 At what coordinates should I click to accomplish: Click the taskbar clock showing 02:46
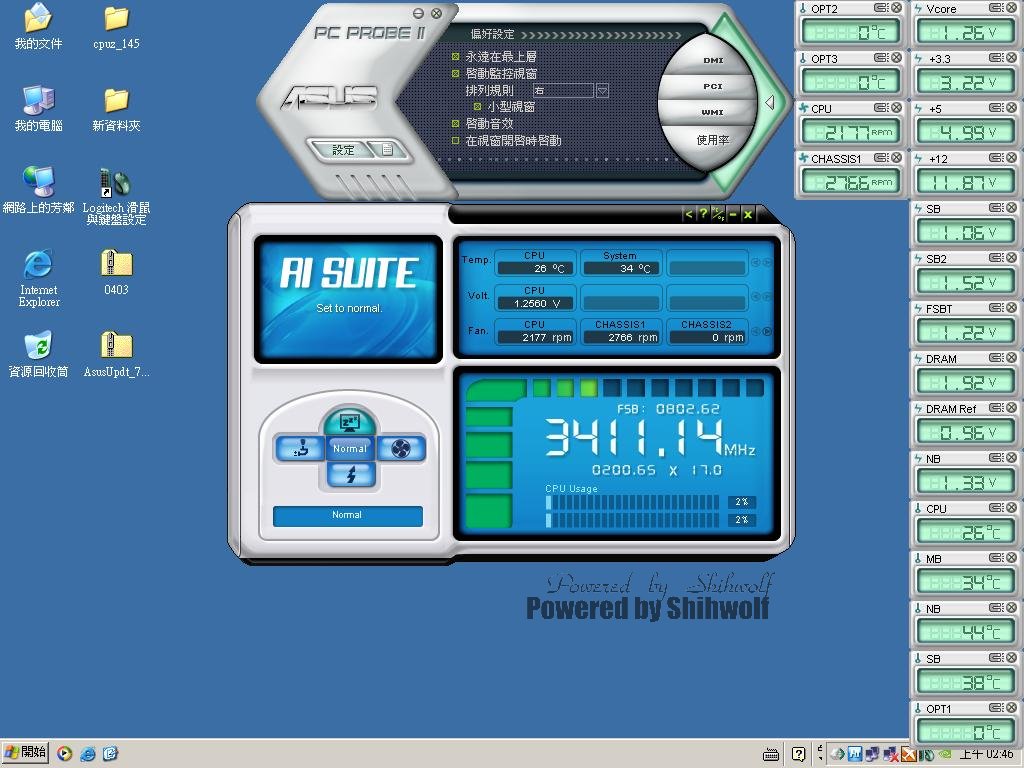pos(986,754)
